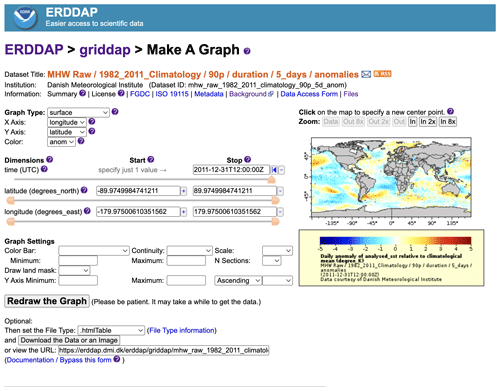Open License help tooltip icon
Viewport: 500px width, 391px height.
click(121, 93)
